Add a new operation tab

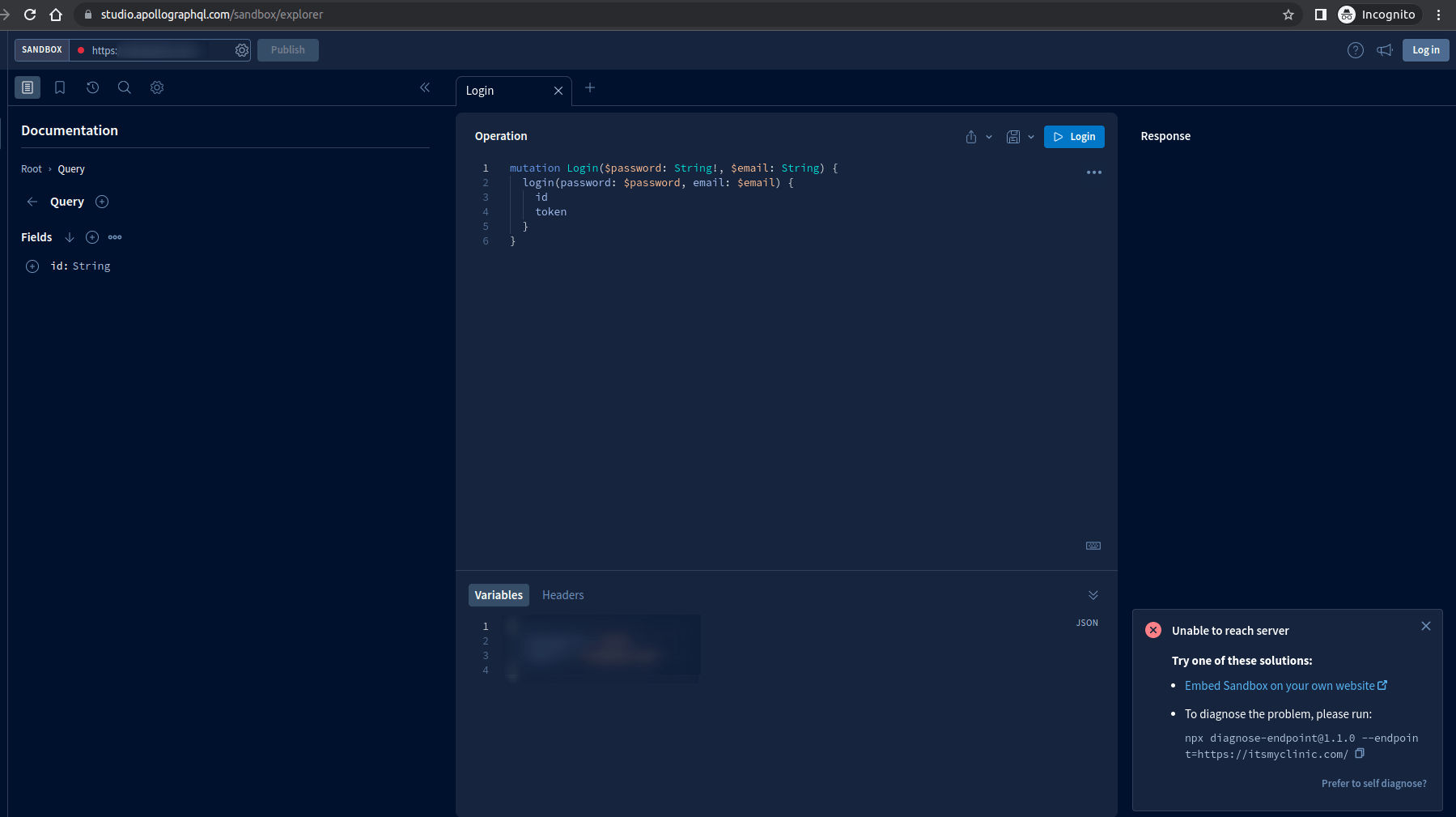tap(590, 87)
